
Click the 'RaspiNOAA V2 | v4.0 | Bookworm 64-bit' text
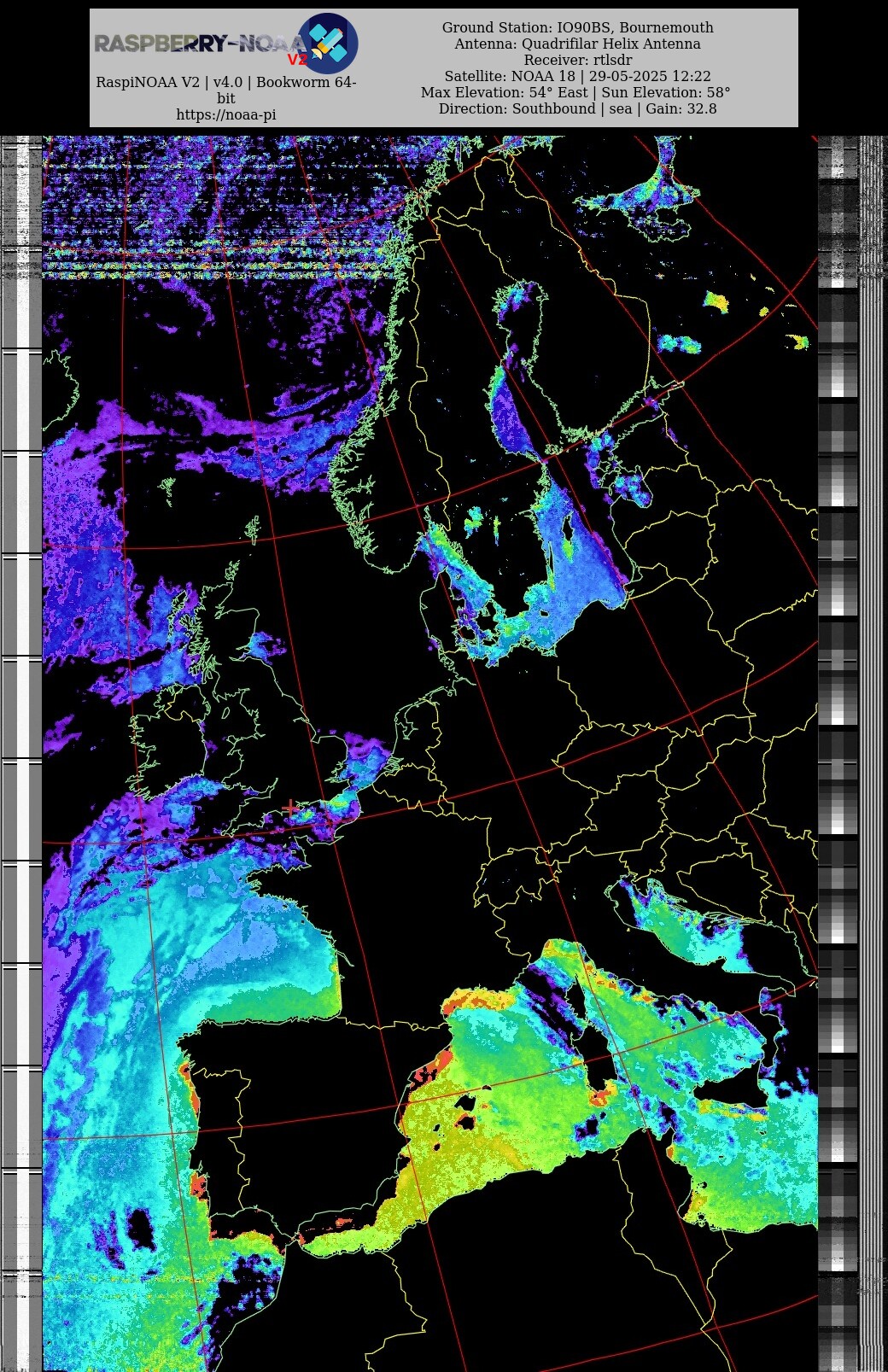tap(226, 90)
